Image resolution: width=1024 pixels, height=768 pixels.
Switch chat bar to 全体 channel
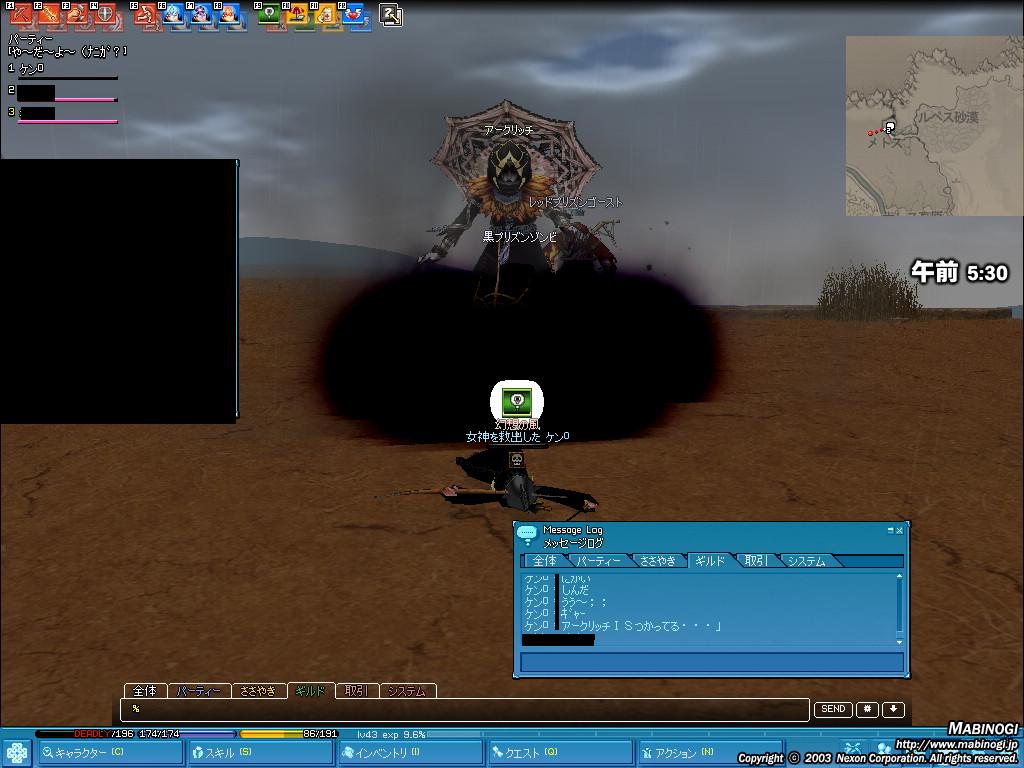point(145,690)
